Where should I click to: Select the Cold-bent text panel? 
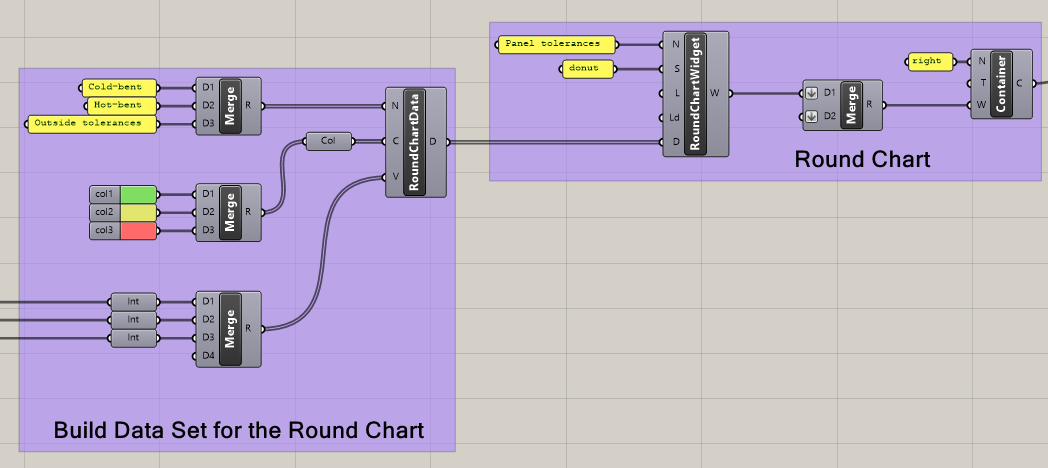[122, 87]
